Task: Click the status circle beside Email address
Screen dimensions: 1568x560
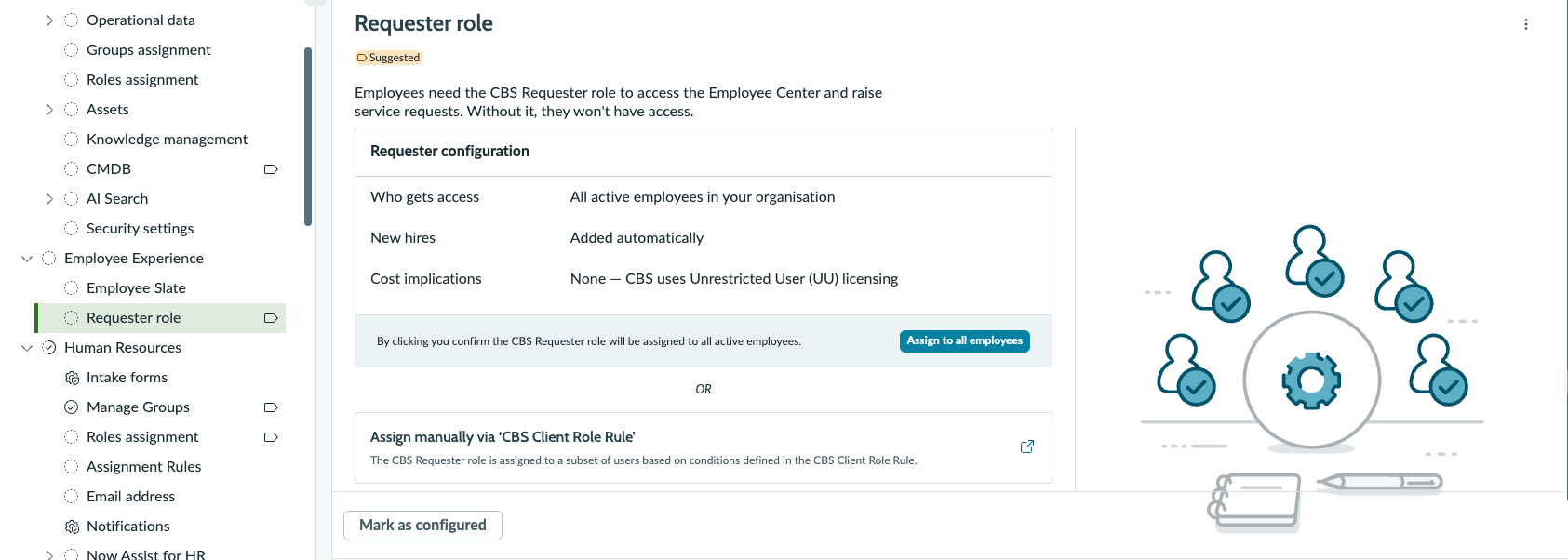Action: point(71,497)
